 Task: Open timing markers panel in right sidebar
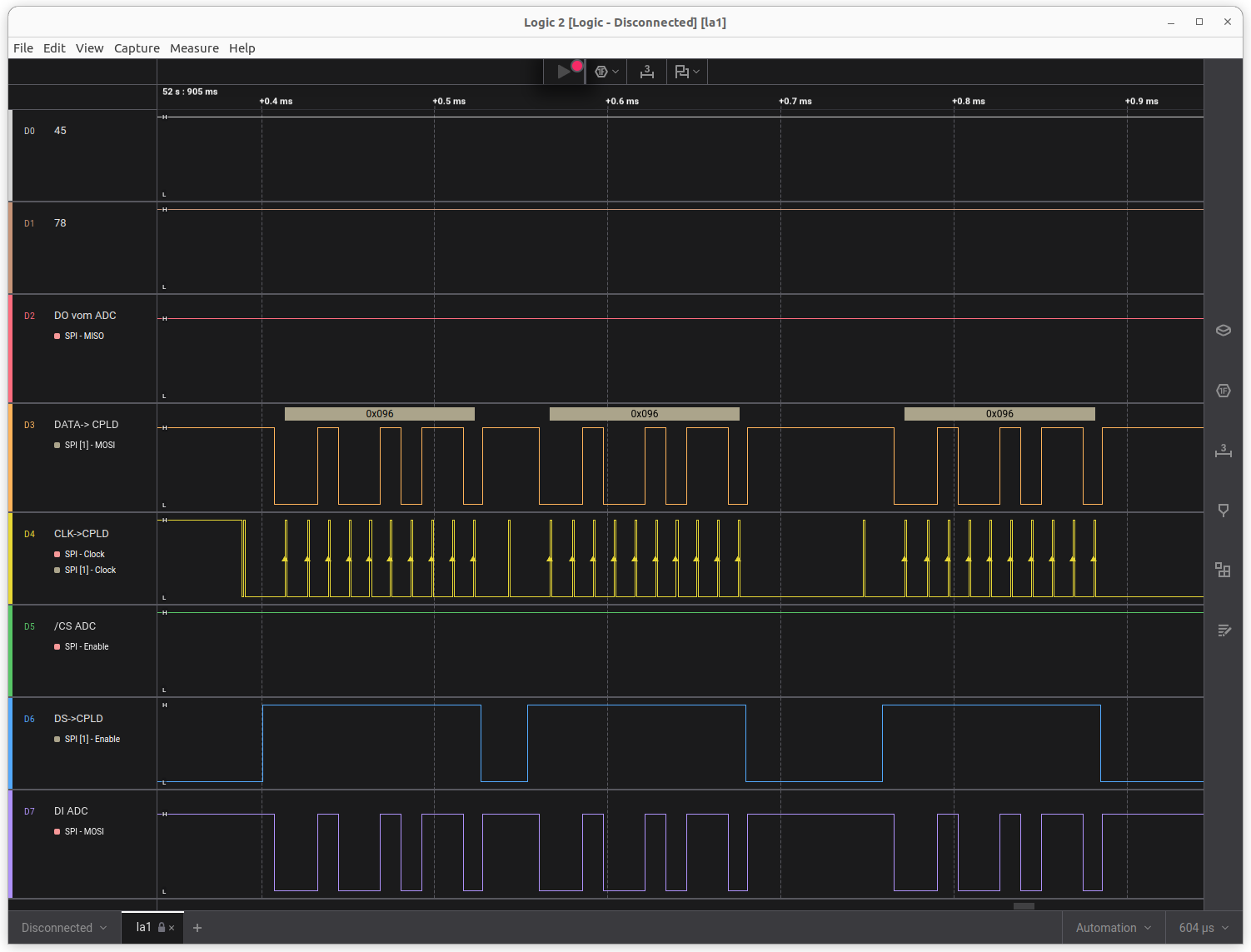[1223, 451]
